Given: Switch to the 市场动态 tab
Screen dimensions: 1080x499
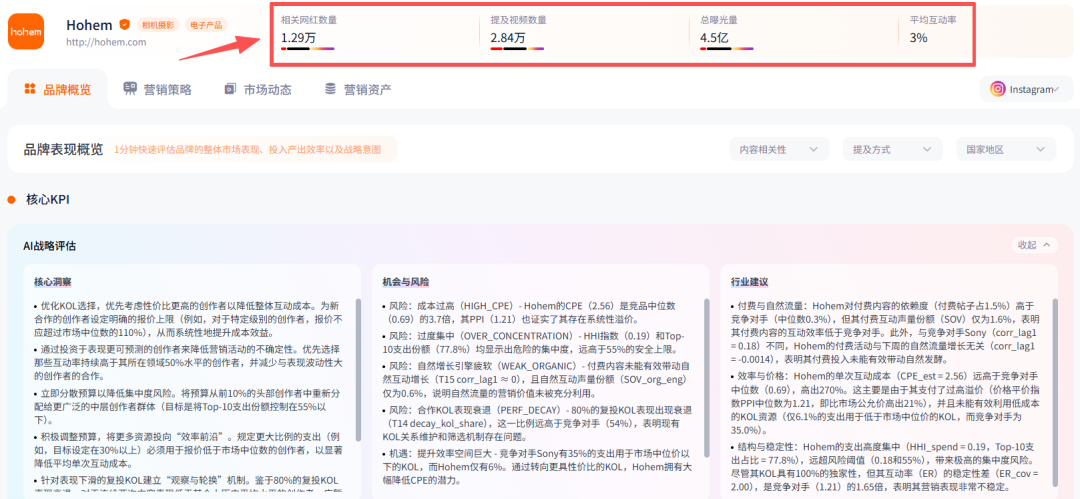Looking at the screenshot, I should (258, 89).
